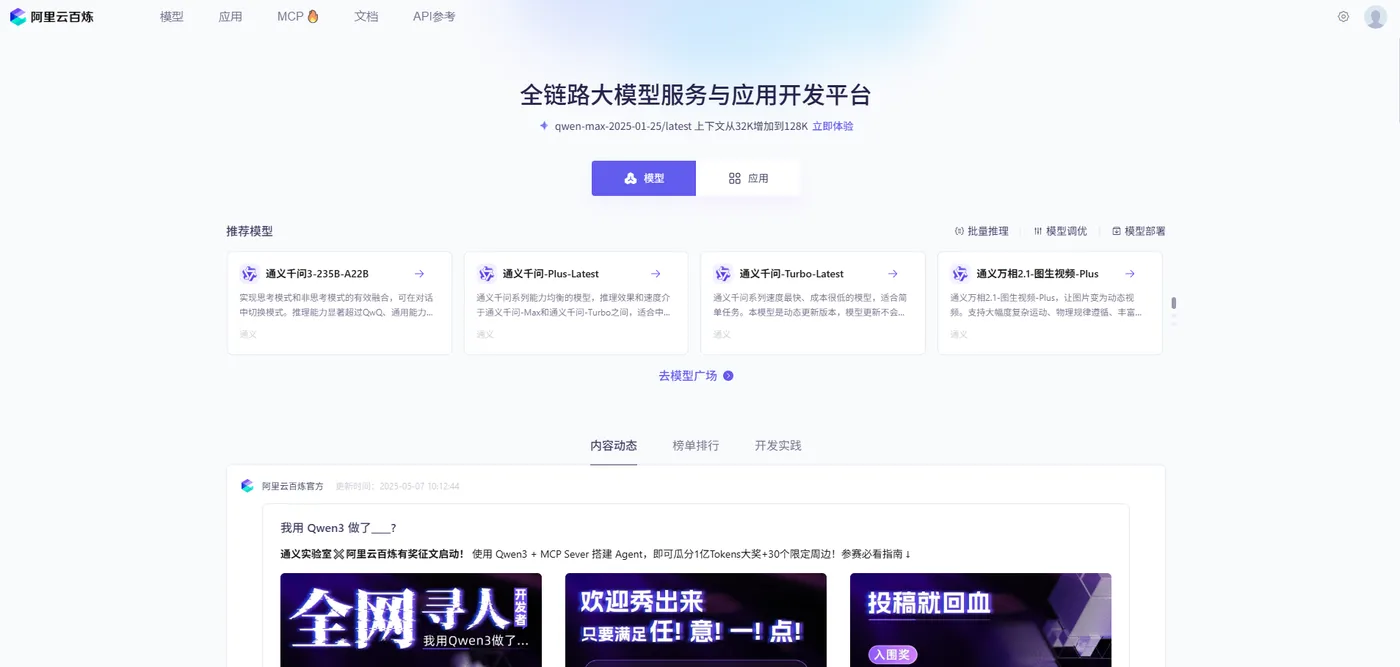Open the 应用 navigation menu
This screenshot has height=667, width=1400.
coord(230,17)
